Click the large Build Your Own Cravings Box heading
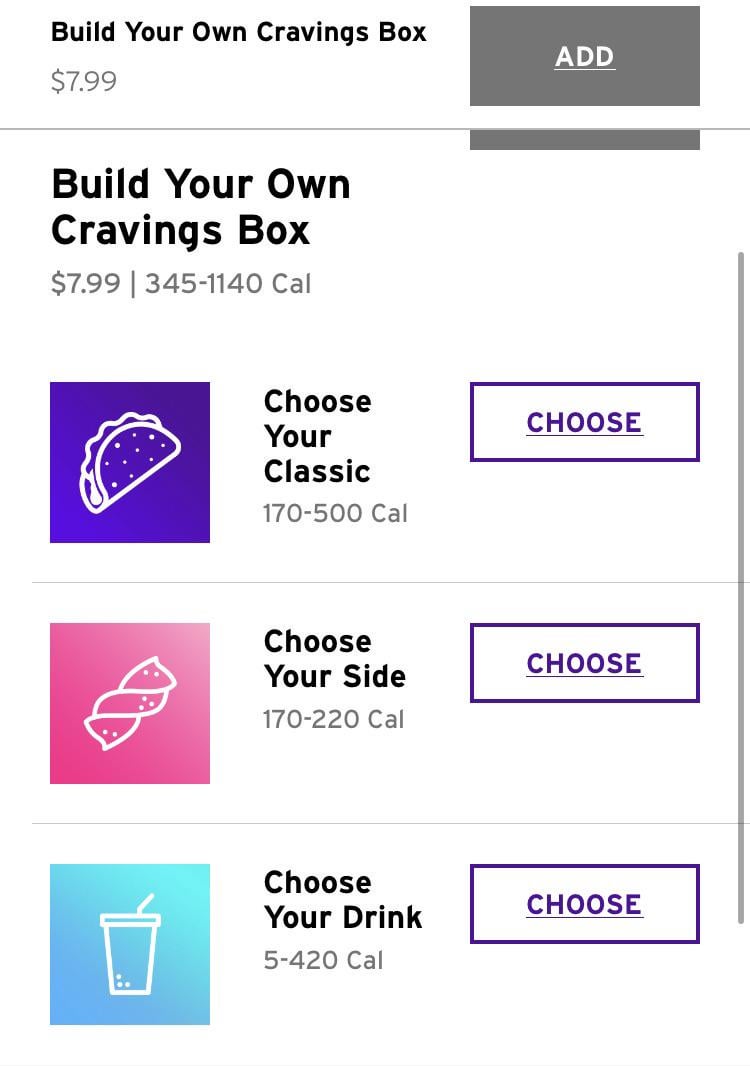Image resolution: width=750 pixels, height=1066 pixels. point(200,207)
